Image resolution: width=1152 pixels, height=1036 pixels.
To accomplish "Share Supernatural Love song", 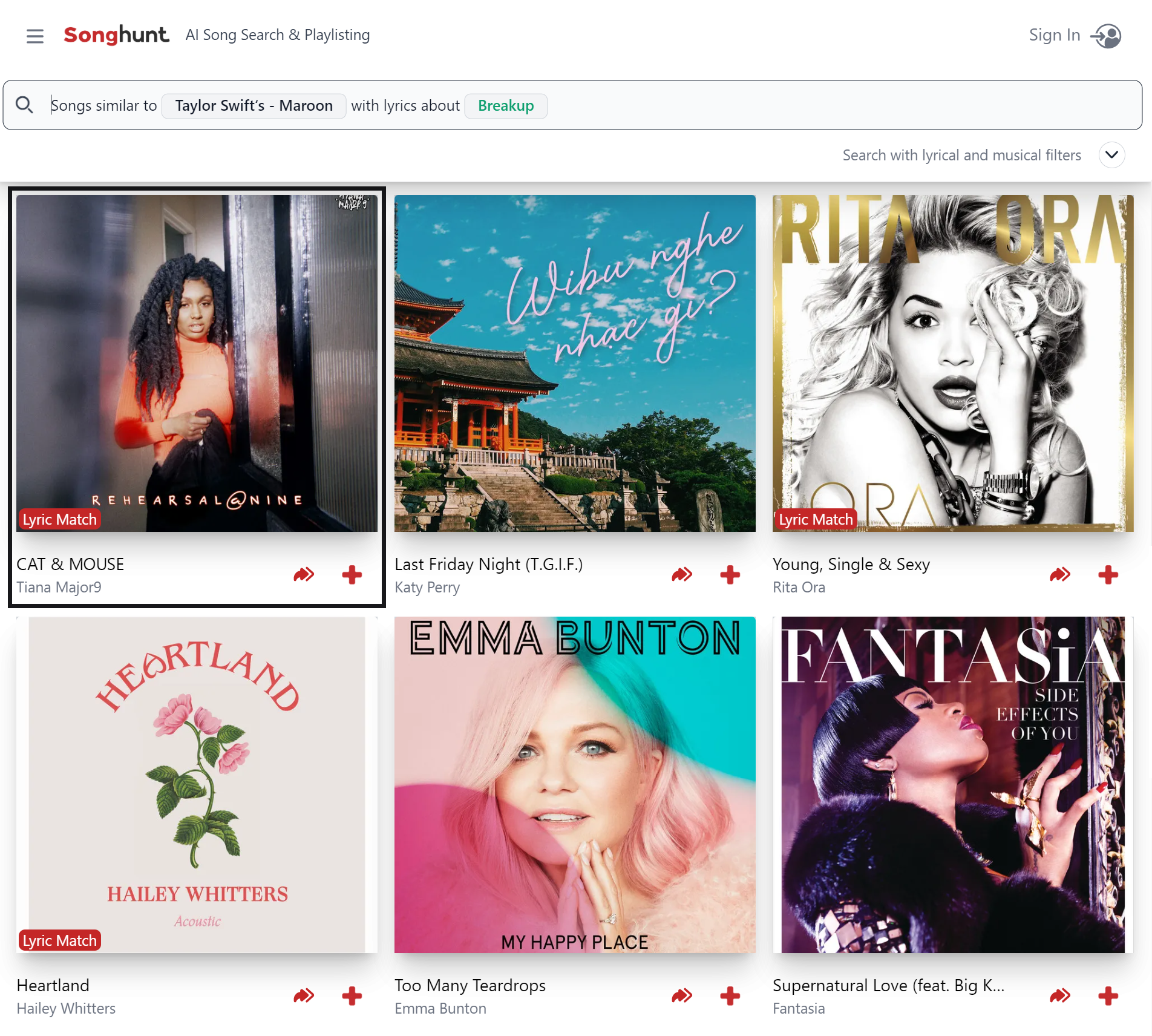I will point(1060,995).
